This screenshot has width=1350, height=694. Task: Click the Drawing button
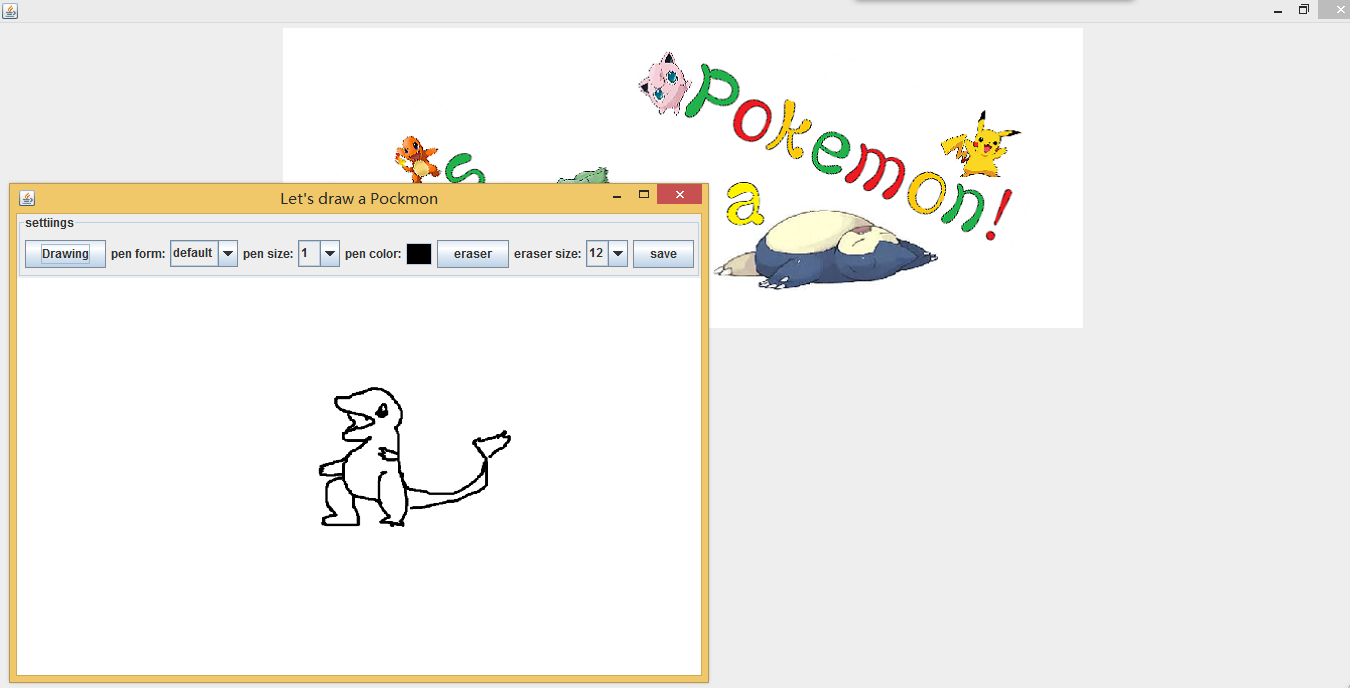click(x=65, y=254)
